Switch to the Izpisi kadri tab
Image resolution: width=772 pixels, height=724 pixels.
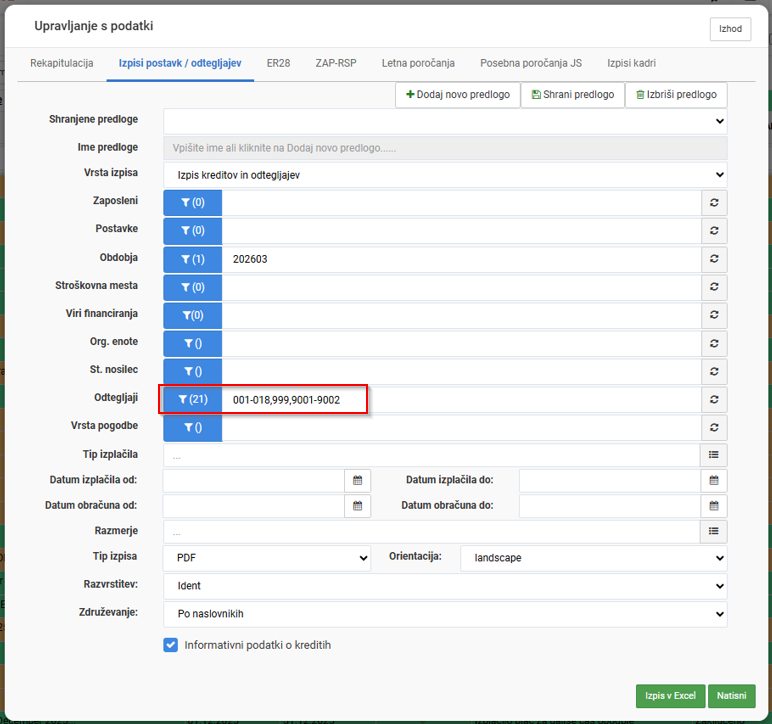(631, 63)
